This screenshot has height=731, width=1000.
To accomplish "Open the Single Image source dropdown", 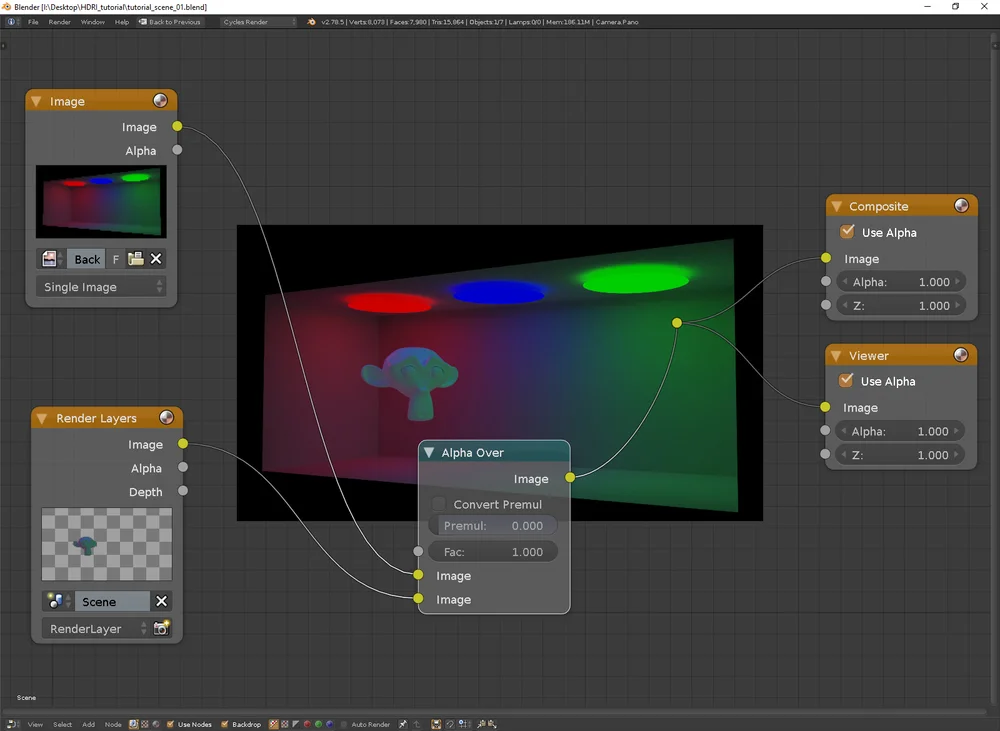I will coord(101,287).
